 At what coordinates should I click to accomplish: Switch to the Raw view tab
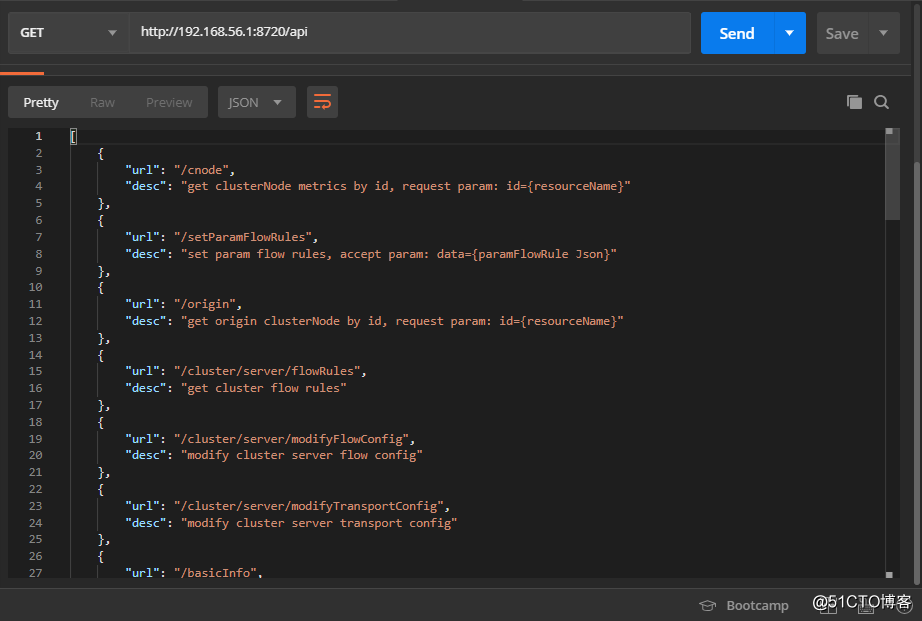[x=102, y=102]
